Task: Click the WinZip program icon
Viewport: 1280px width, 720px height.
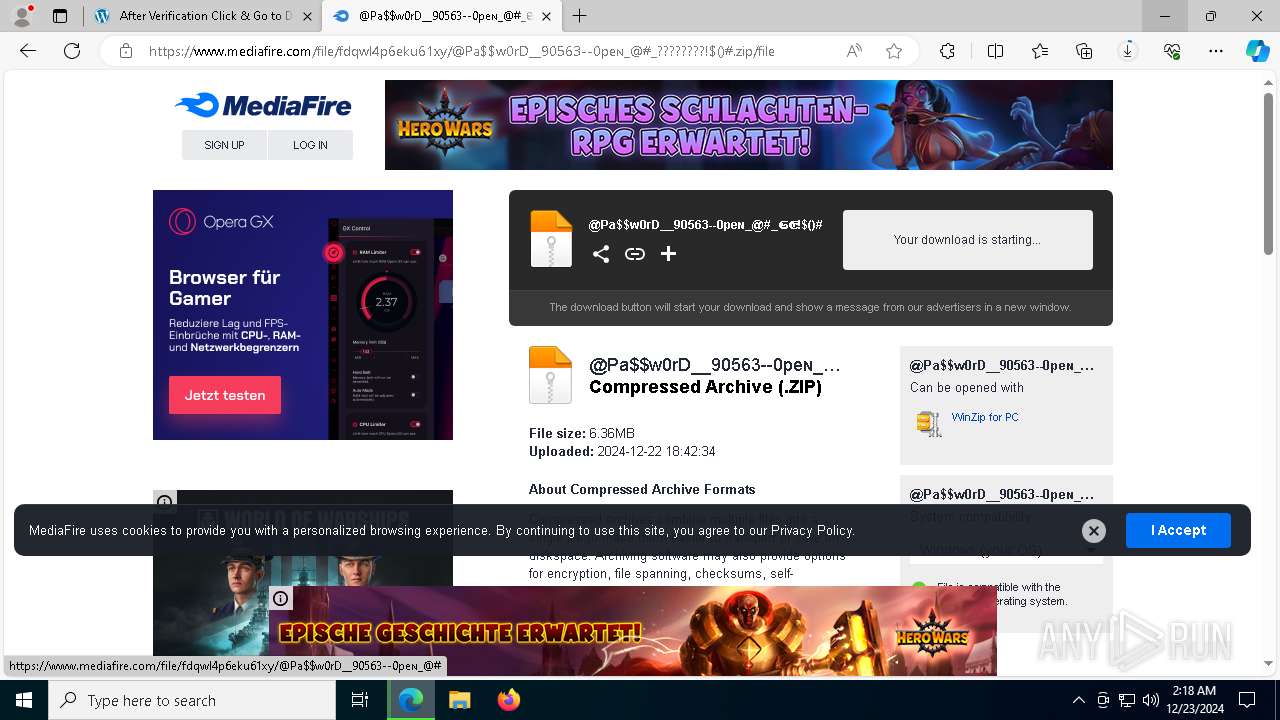Action: [x=929, y=424]
